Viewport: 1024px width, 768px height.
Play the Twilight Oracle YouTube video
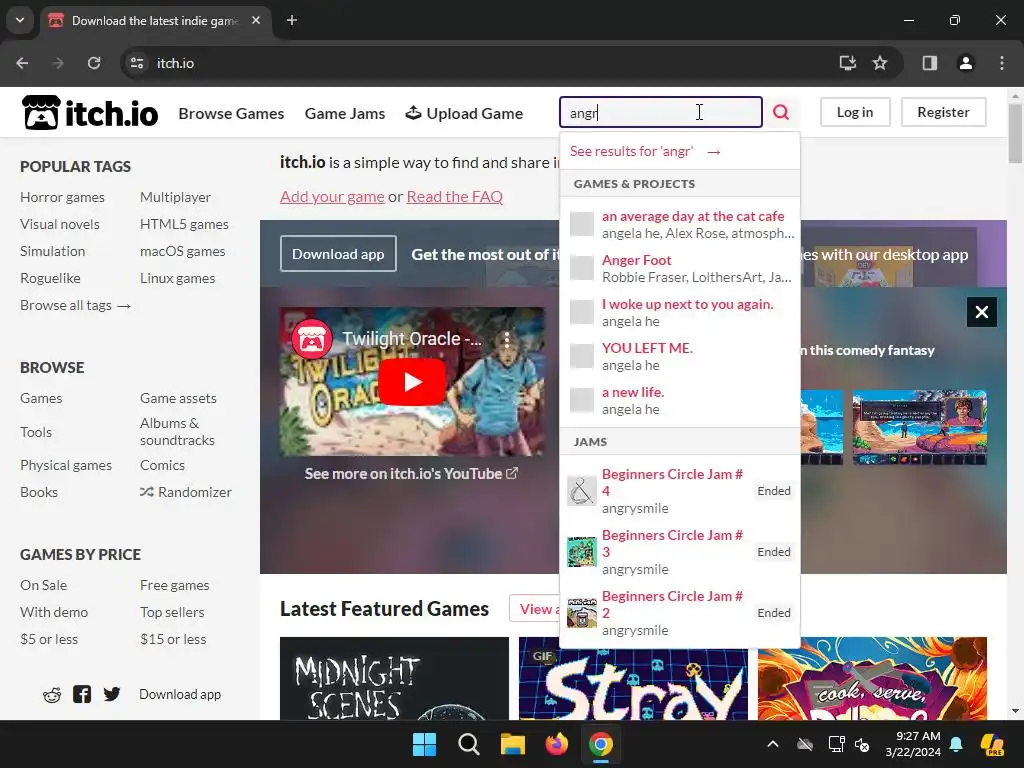pos(412,381)
